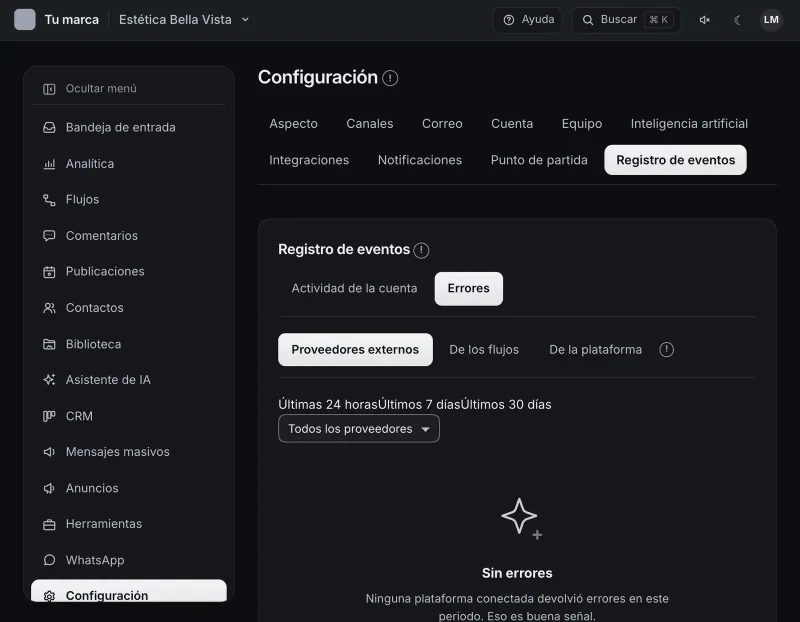
Task: Select De los flujos error filter
Action: [x=484, y=350]
